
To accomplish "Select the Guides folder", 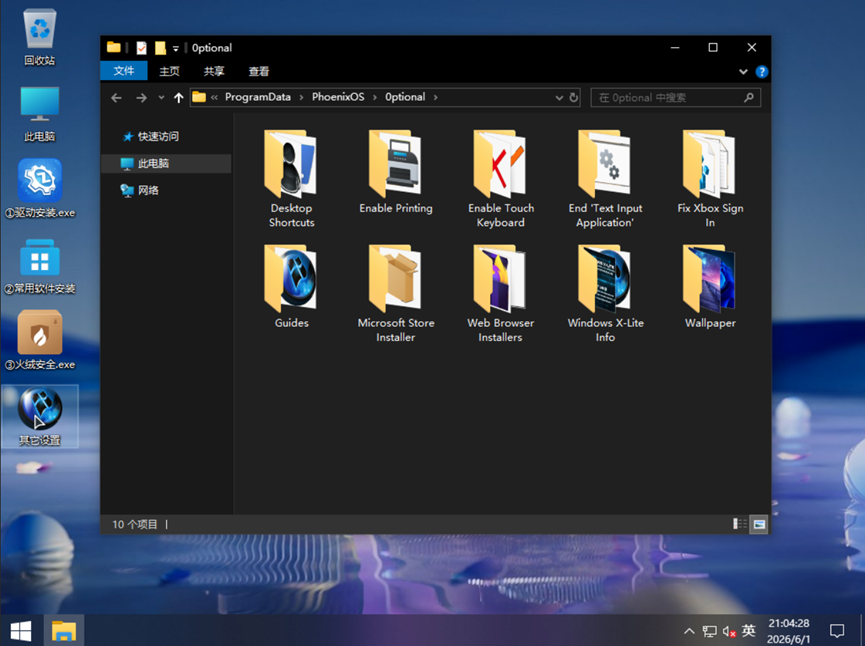I will 291,286.
